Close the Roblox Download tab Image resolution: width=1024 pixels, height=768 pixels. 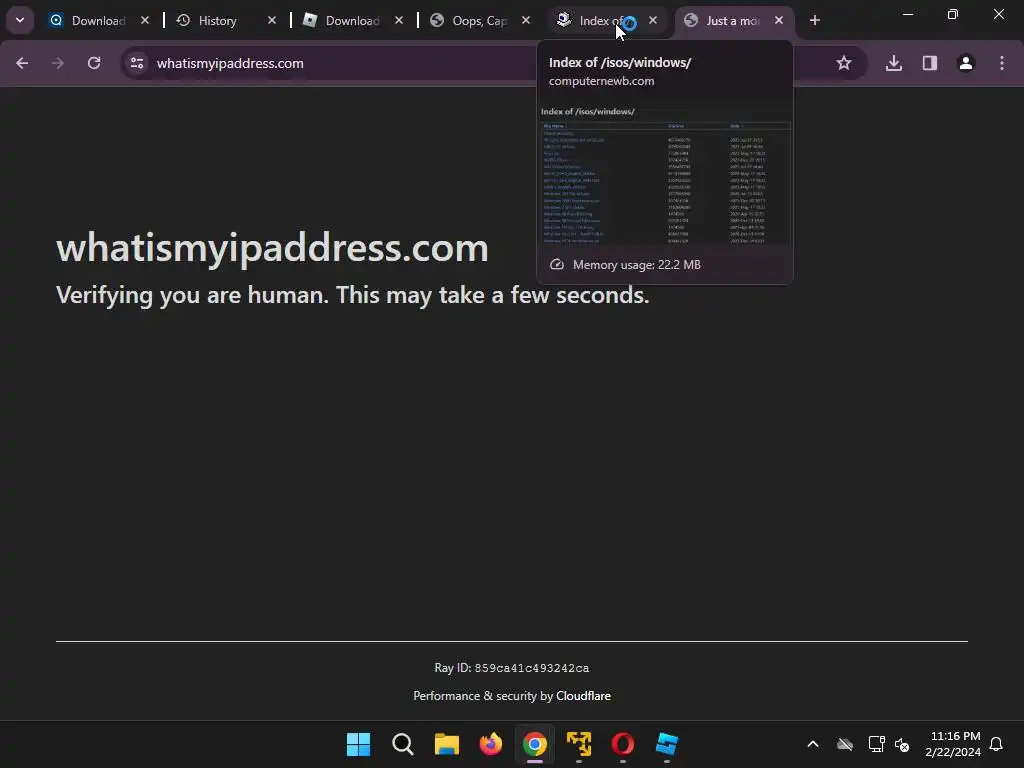pos(398,20)
